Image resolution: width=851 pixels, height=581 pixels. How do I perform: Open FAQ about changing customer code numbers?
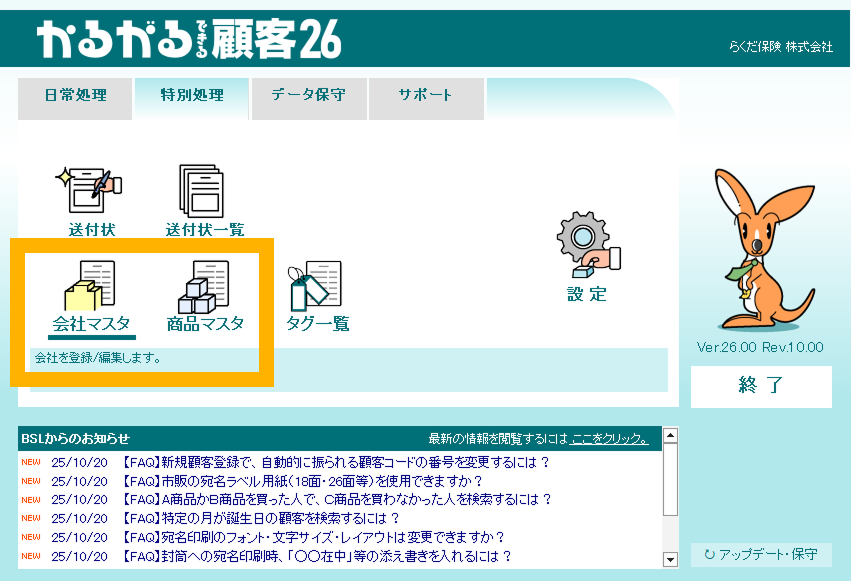335,462
